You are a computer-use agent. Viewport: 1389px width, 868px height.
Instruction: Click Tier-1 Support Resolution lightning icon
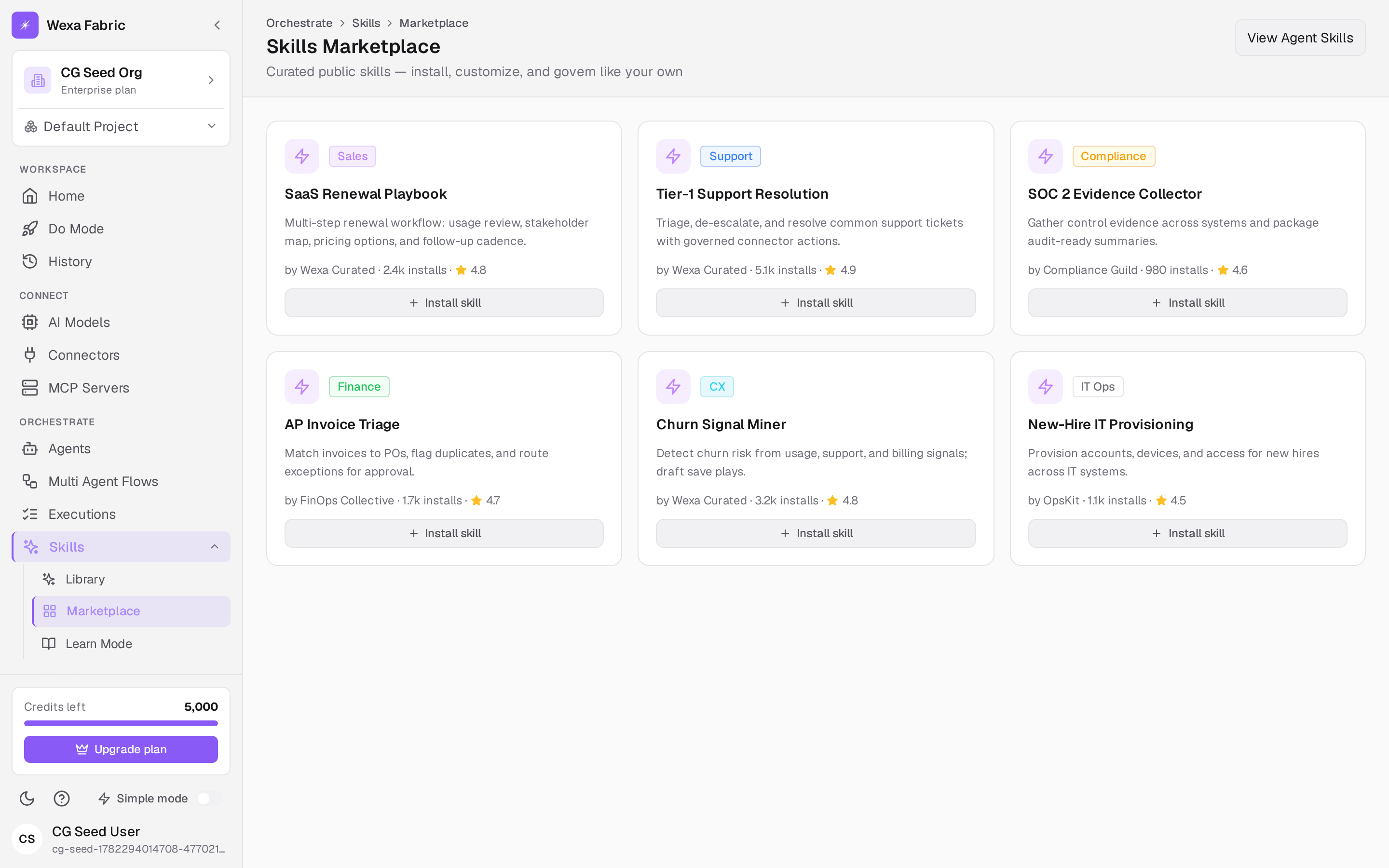click(673, 156)
